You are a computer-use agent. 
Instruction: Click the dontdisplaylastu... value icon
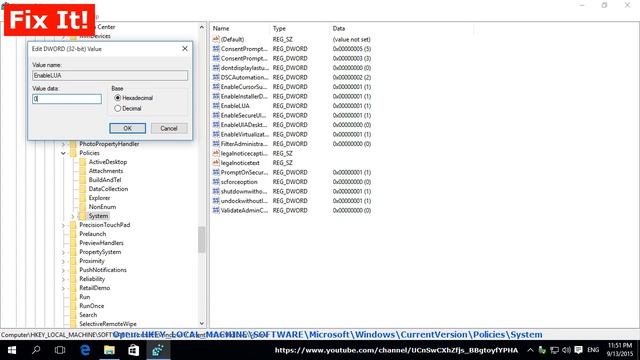(216, 68)
